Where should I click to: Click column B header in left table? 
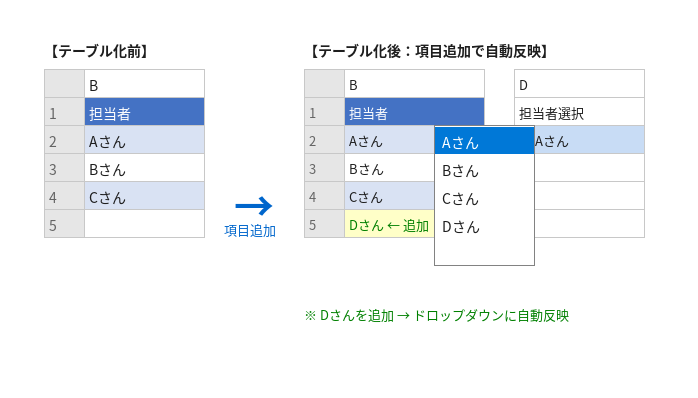pos(144,84)
